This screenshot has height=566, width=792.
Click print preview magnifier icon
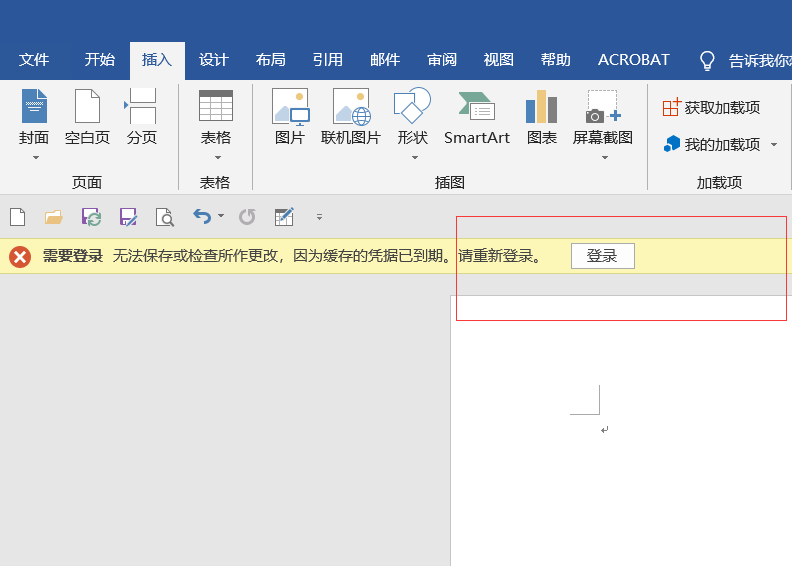(x=164, y=217)
